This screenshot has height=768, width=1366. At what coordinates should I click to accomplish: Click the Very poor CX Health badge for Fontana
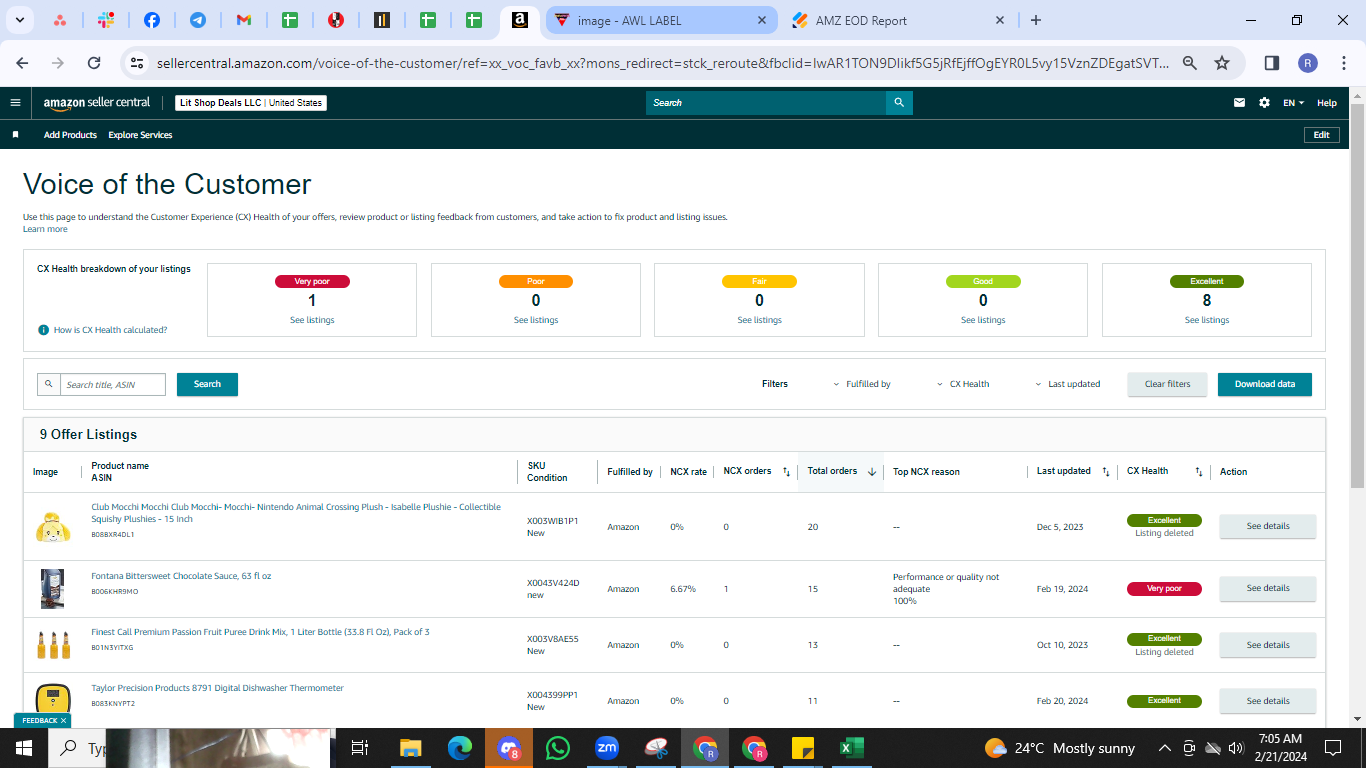click(x=1164, y=589)
